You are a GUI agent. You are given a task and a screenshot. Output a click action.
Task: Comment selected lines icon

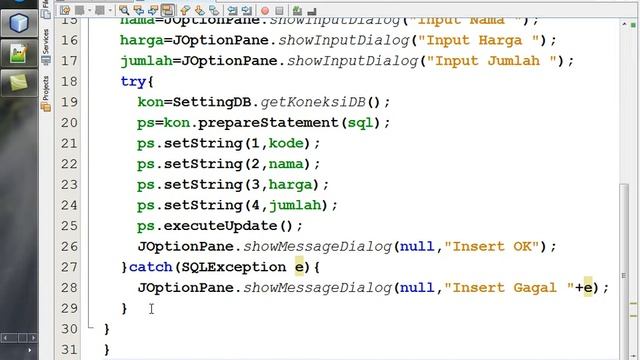298,10
